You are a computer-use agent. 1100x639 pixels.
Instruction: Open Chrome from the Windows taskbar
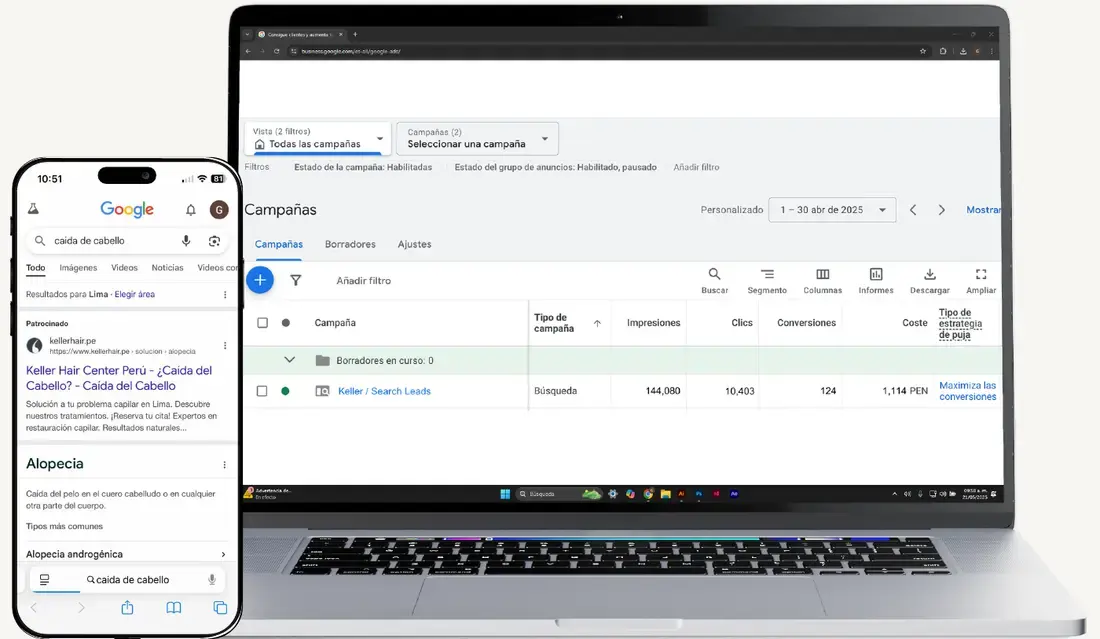click(648, 494)
